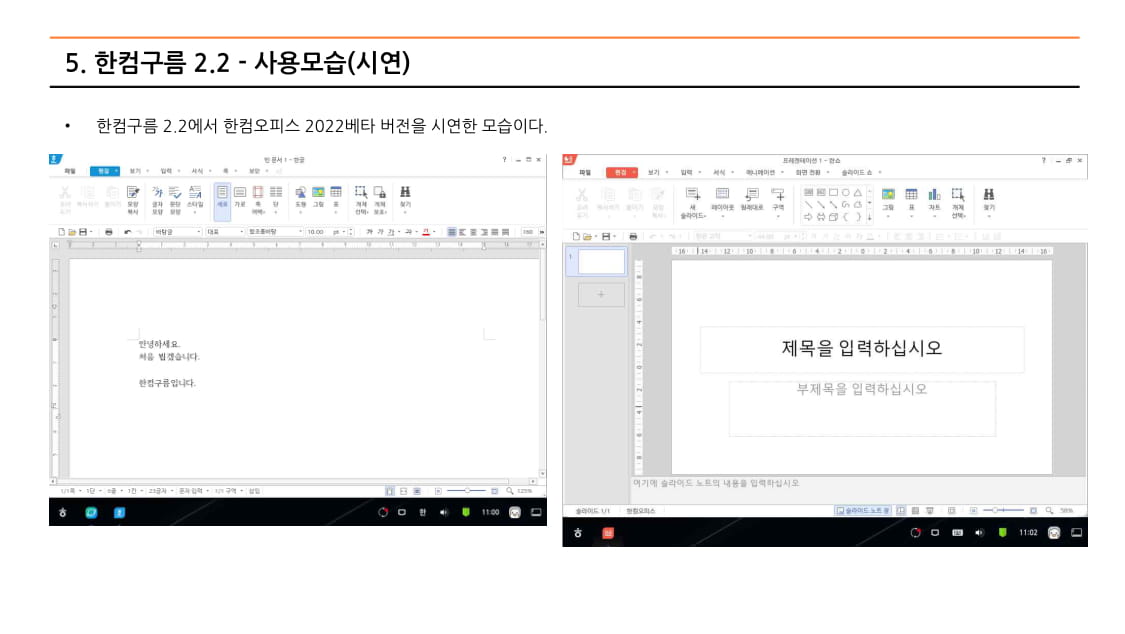The width and height of the screenshot is (1125, 634).
Task: Click help question mark in Hangul window
Action: pos(504,159)
